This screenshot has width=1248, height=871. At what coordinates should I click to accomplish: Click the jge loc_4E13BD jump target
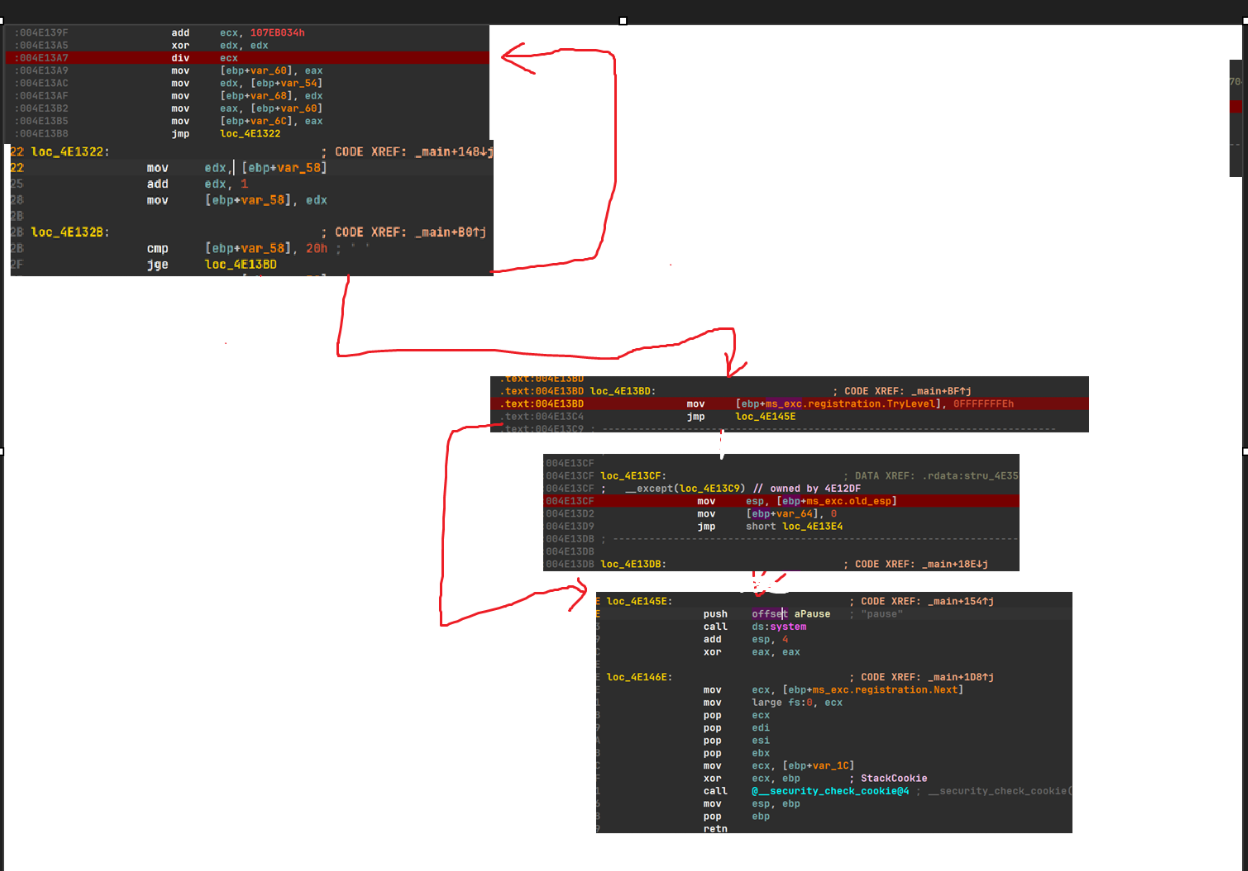coord(240,265)
